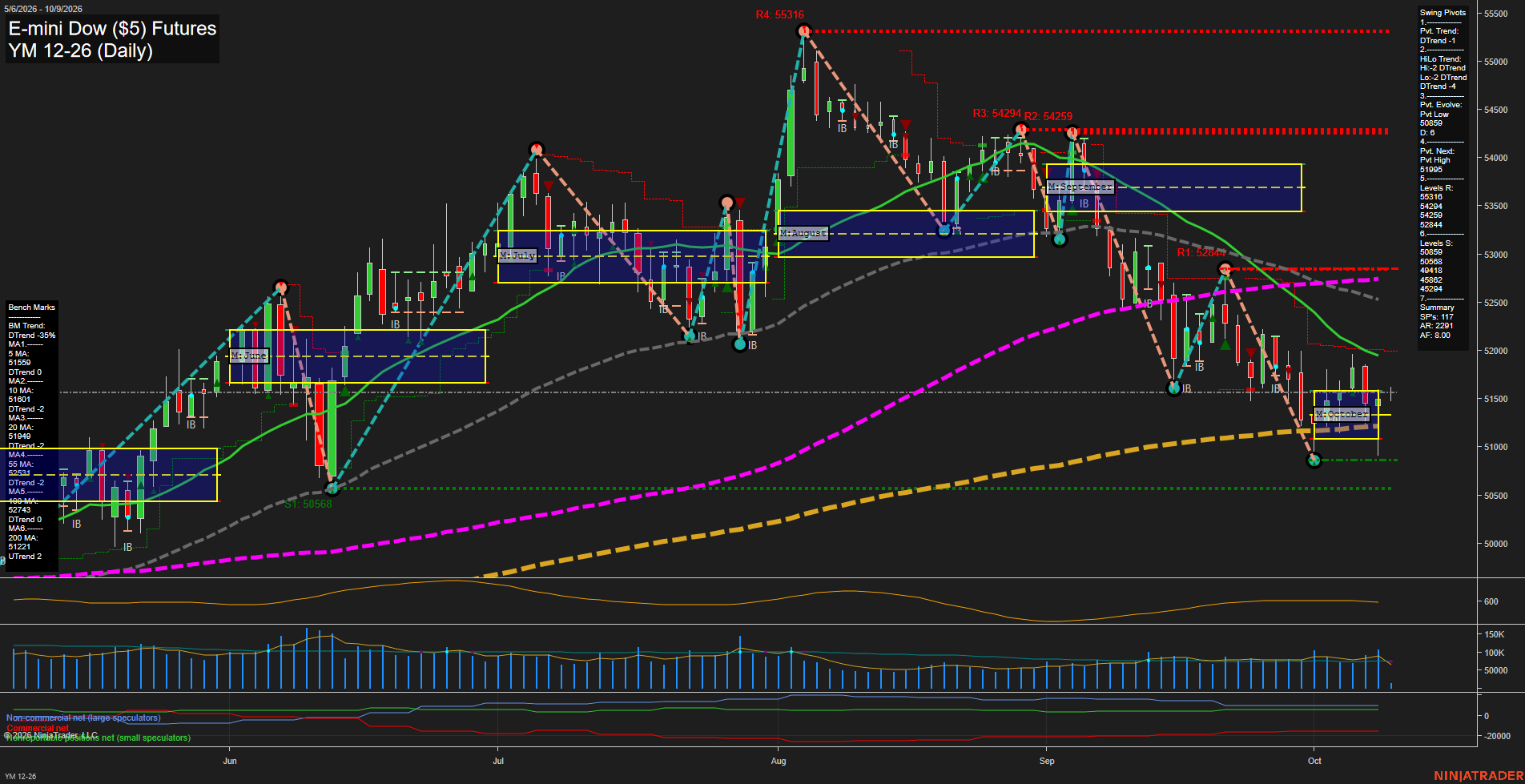Click the Pvt. Next: entry in Swing Pivots

click(x=1436, y=151)
